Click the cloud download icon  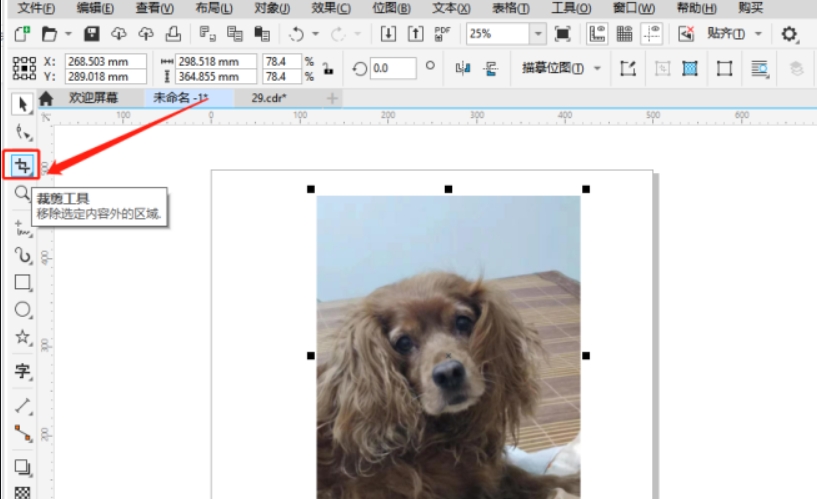(119, 34)
